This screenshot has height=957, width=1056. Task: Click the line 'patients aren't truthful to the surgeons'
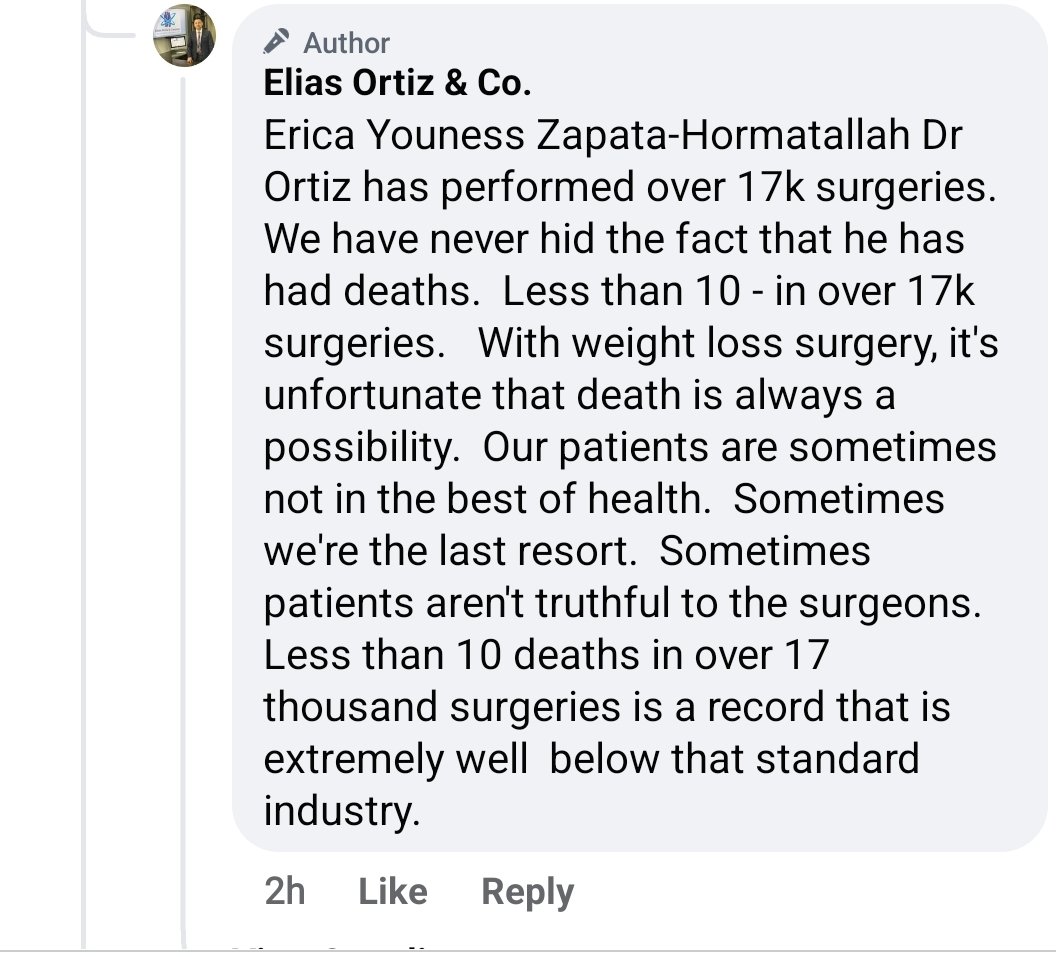click(x=622, y=603)
